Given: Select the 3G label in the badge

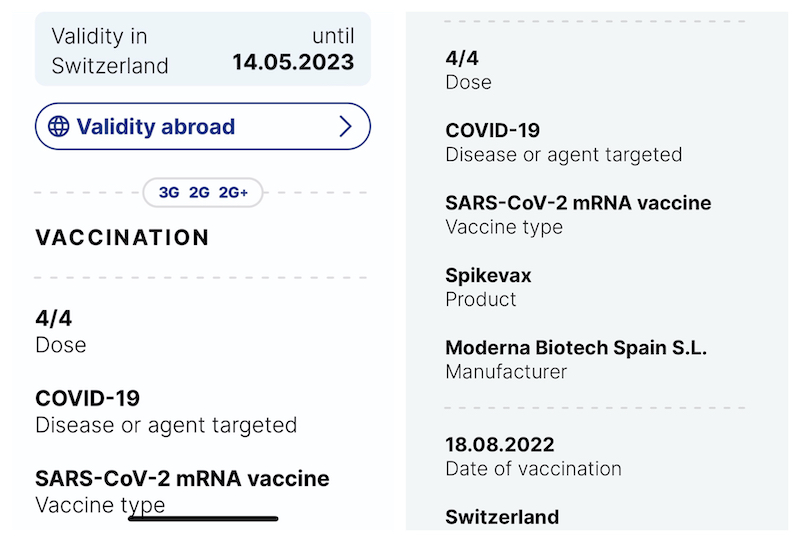Looking at the screenshot, I should pos(169,192).
